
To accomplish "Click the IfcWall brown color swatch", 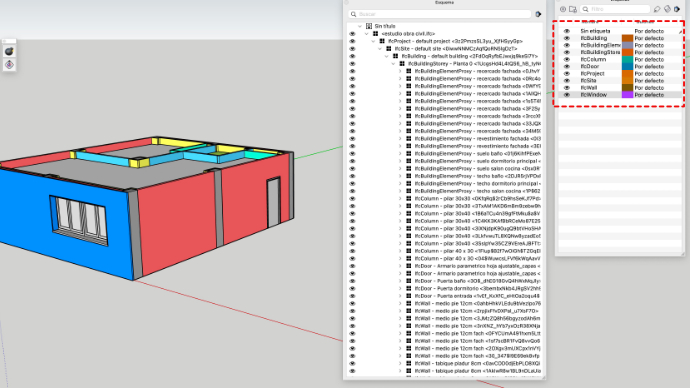I will 627,88.
